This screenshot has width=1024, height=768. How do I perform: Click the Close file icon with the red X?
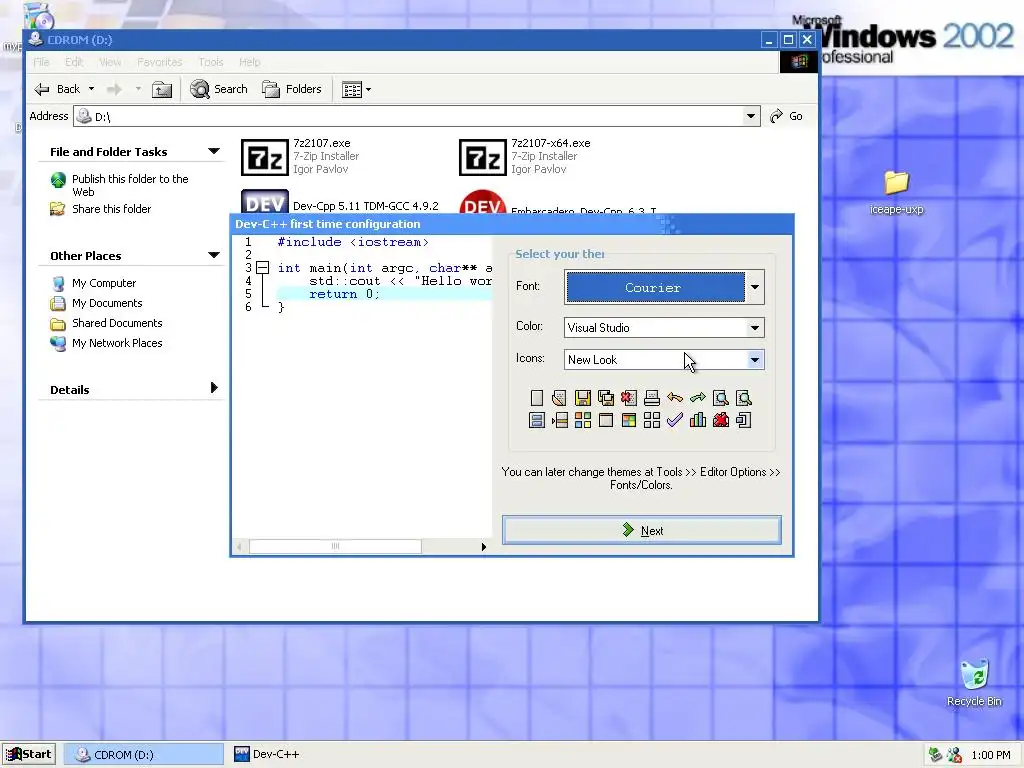[x=629, y=398]
